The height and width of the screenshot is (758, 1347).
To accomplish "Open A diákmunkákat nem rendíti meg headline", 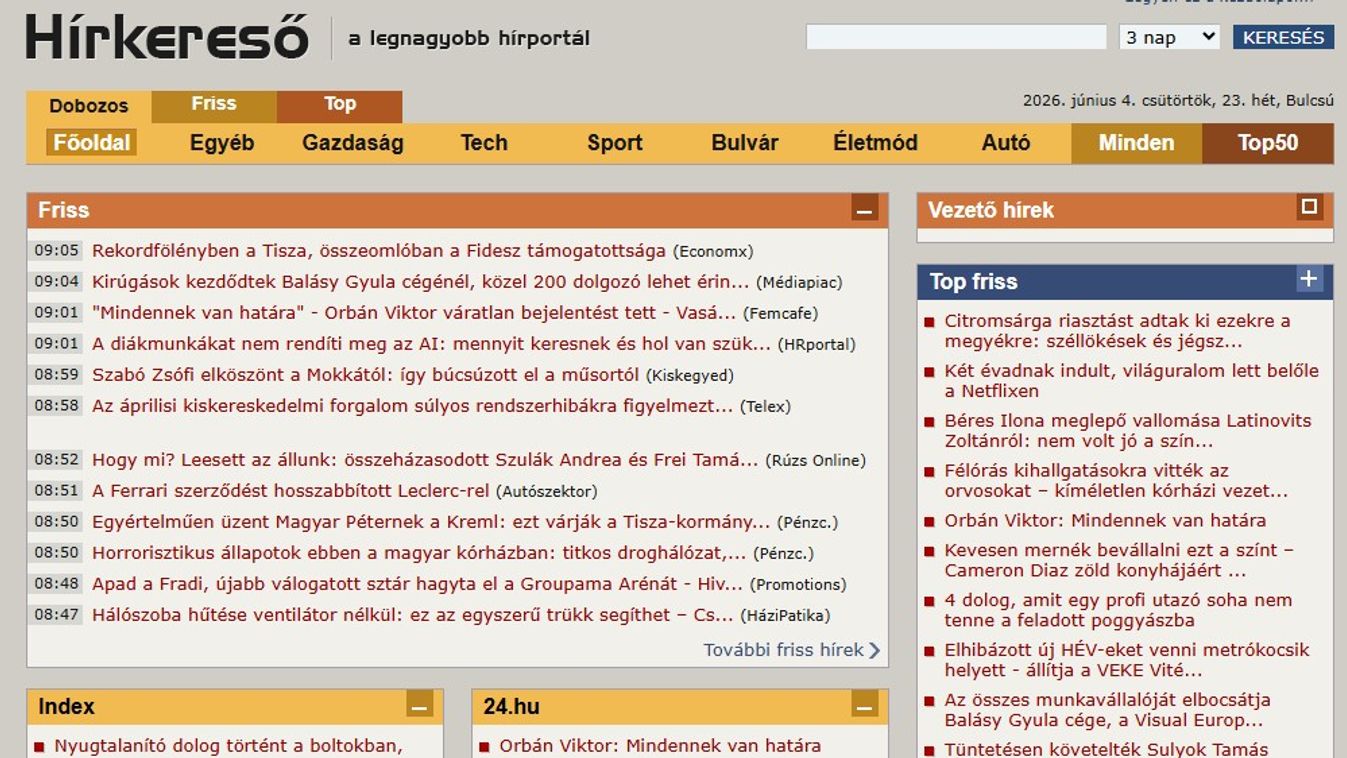I will [432, 344].
